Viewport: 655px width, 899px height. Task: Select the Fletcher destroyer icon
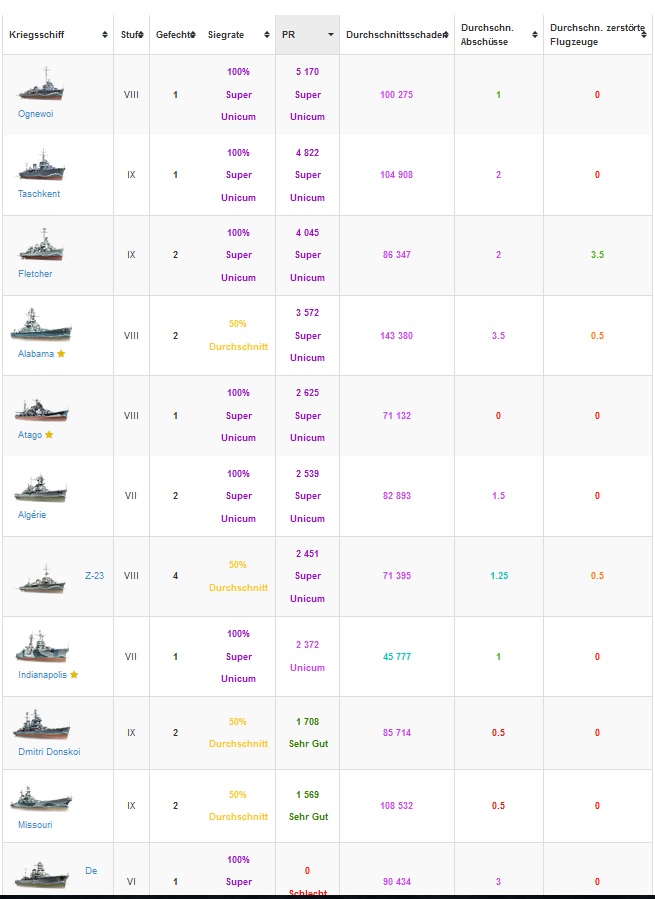[x=41, y=245]
